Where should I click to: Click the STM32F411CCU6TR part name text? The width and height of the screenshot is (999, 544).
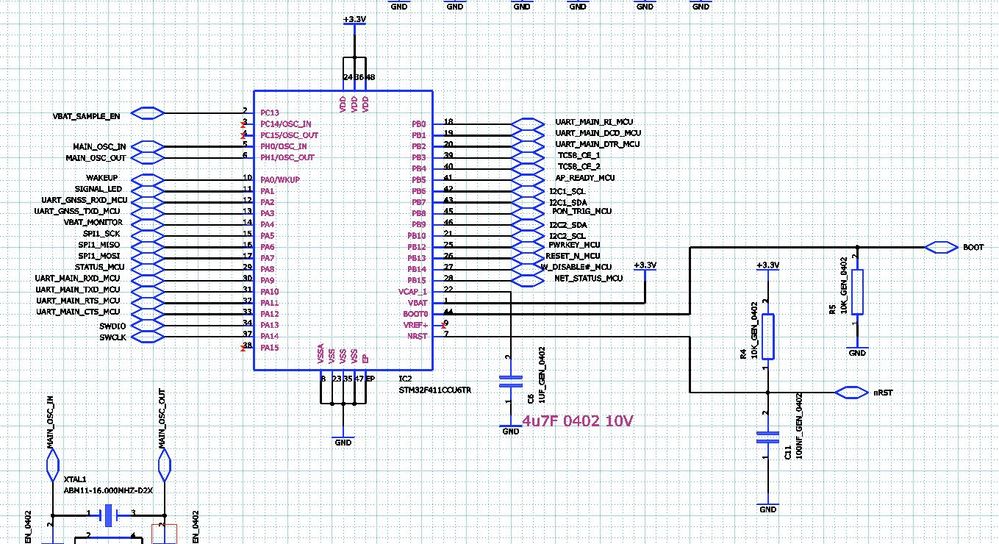coord(435,390)
